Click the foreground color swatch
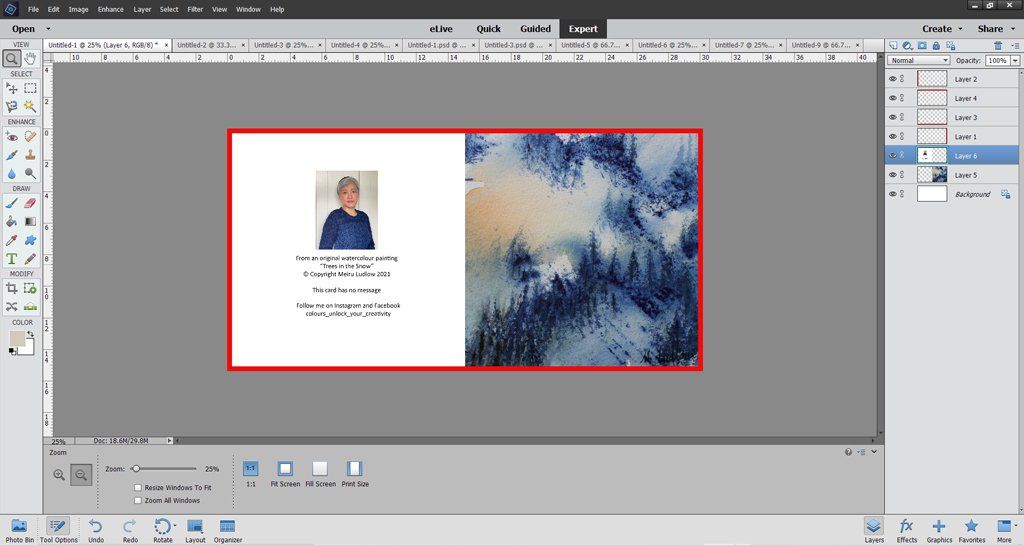Screen dimensions: 1024x545 point(17,339)
